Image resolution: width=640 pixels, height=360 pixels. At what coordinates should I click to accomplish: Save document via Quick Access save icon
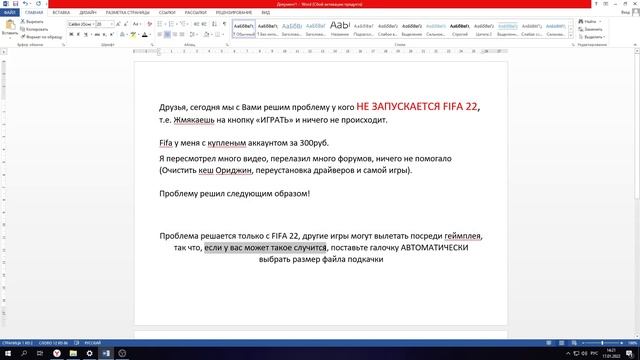[x=15, y=4]
